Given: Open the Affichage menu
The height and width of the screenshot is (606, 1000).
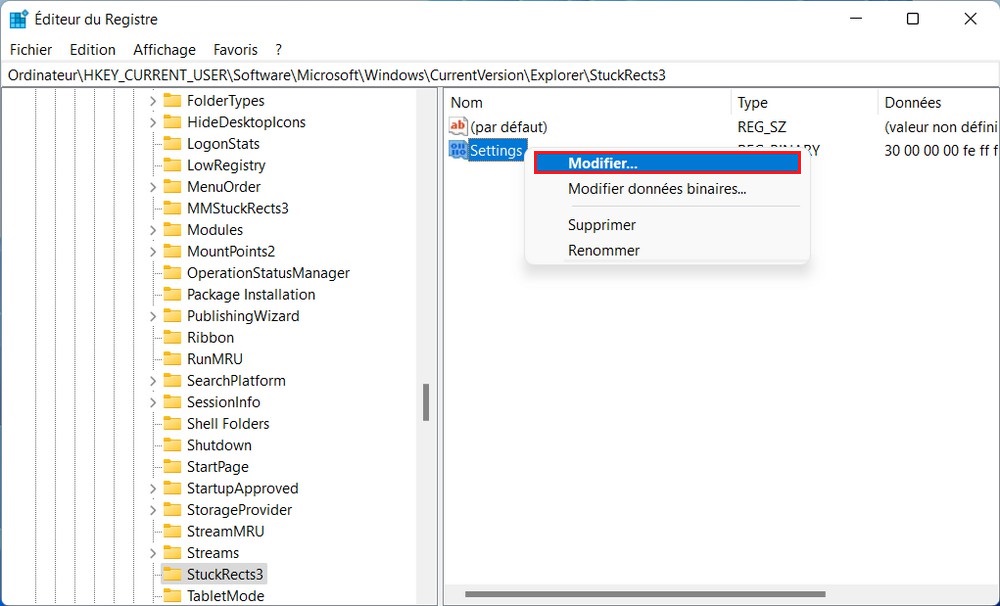Looking at the screenshot, I should (x=165, y=50).
